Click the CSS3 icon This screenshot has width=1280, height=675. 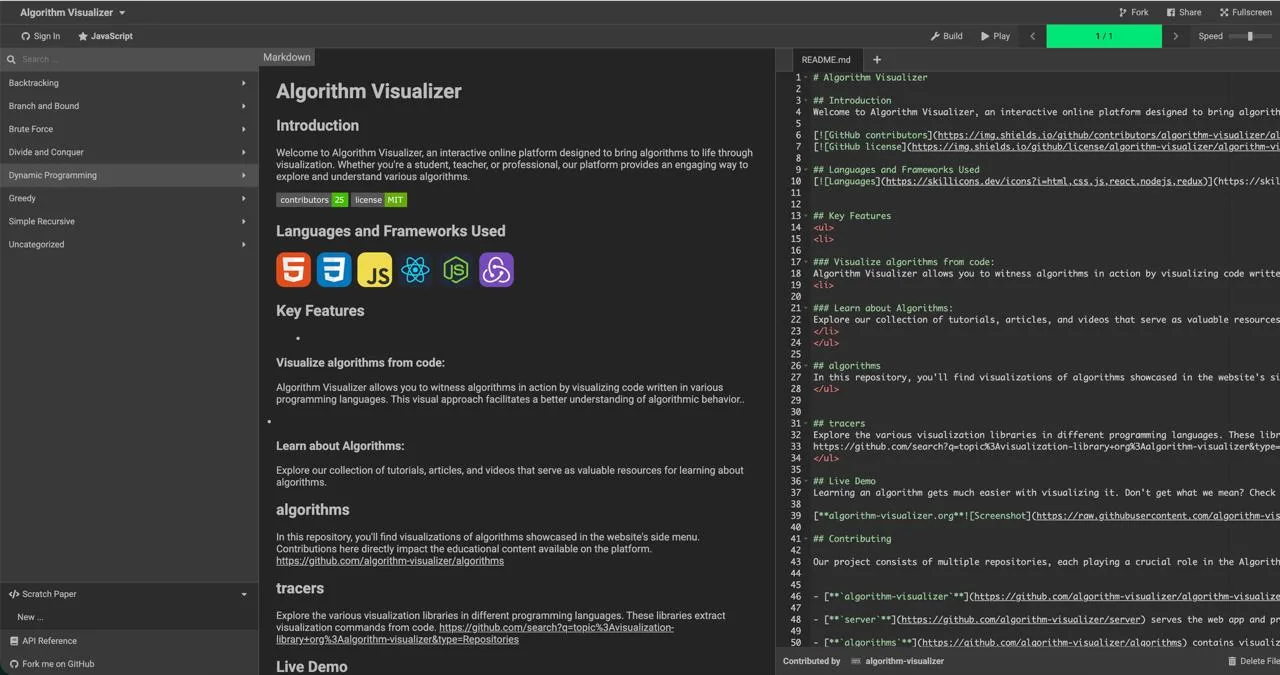[334, 270]
